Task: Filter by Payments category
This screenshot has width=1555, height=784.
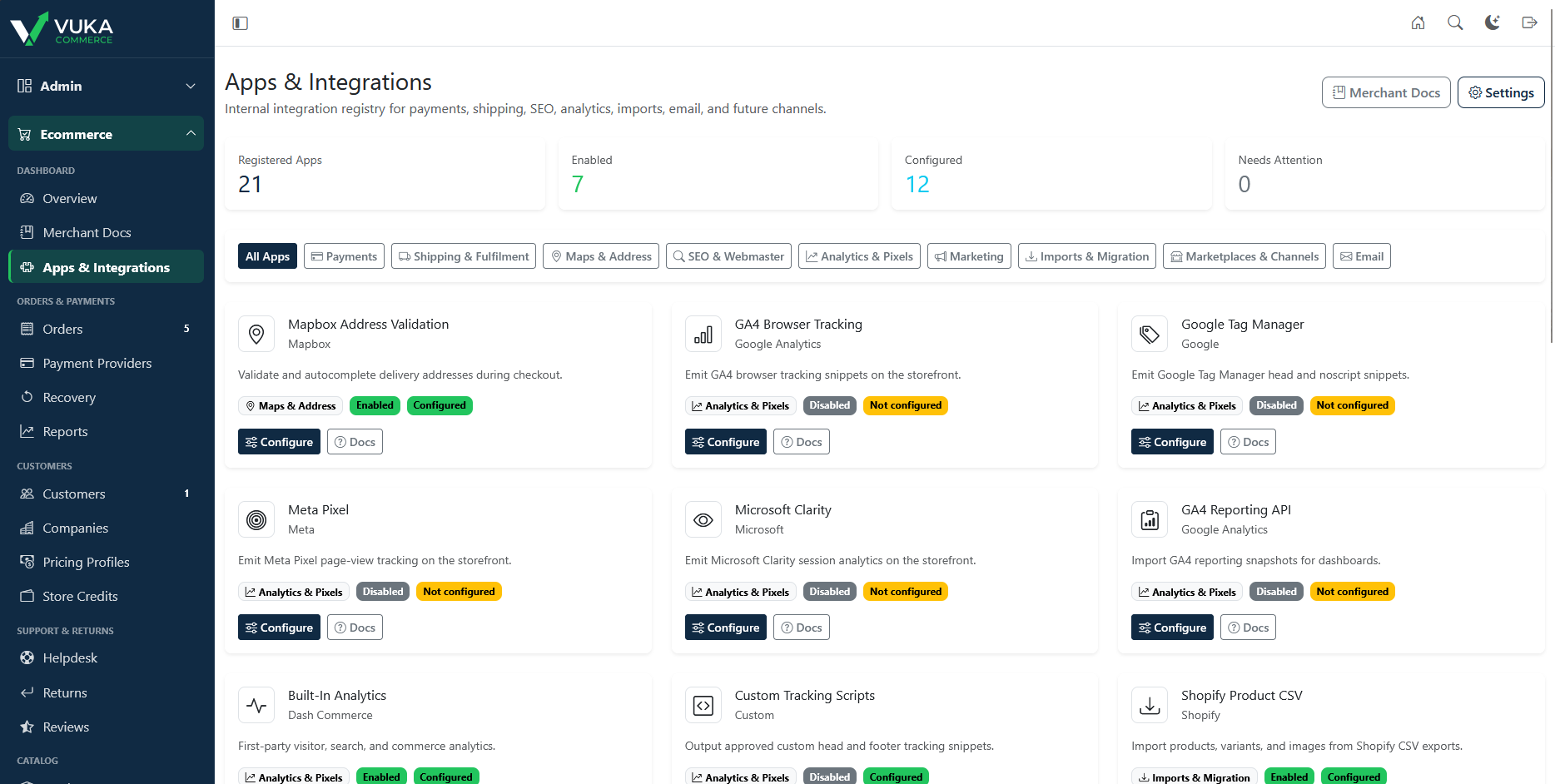Action: (344, 256)
